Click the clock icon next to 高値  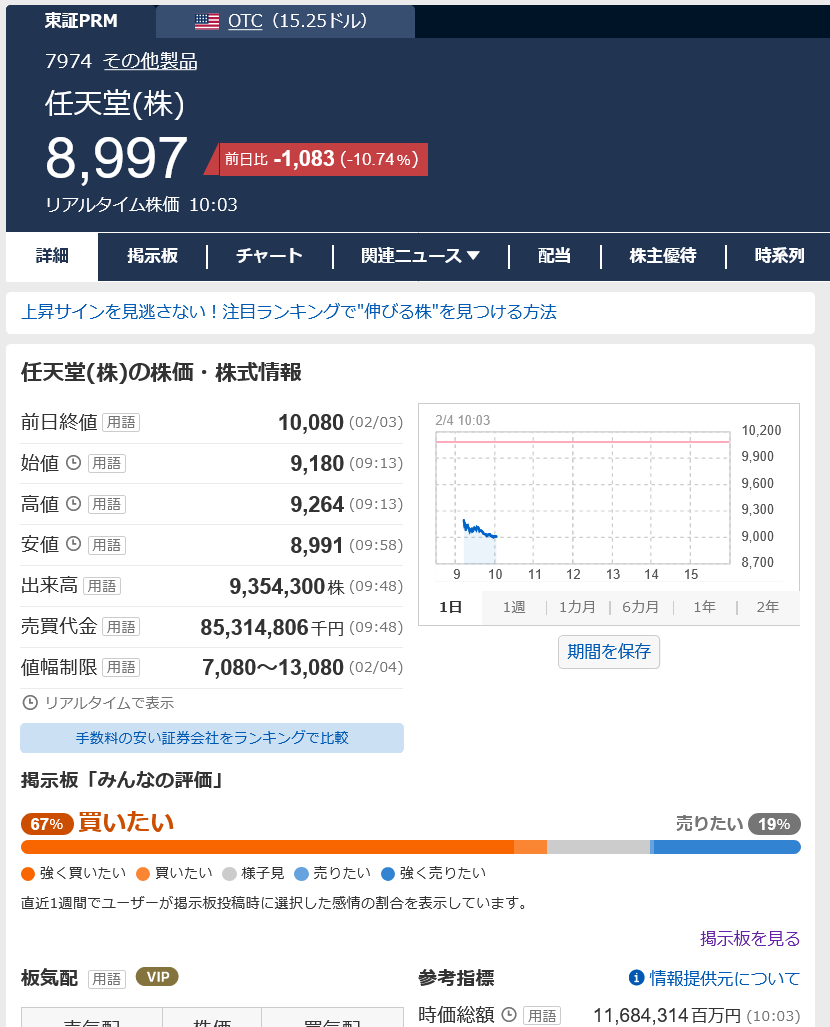pos(73,504)
